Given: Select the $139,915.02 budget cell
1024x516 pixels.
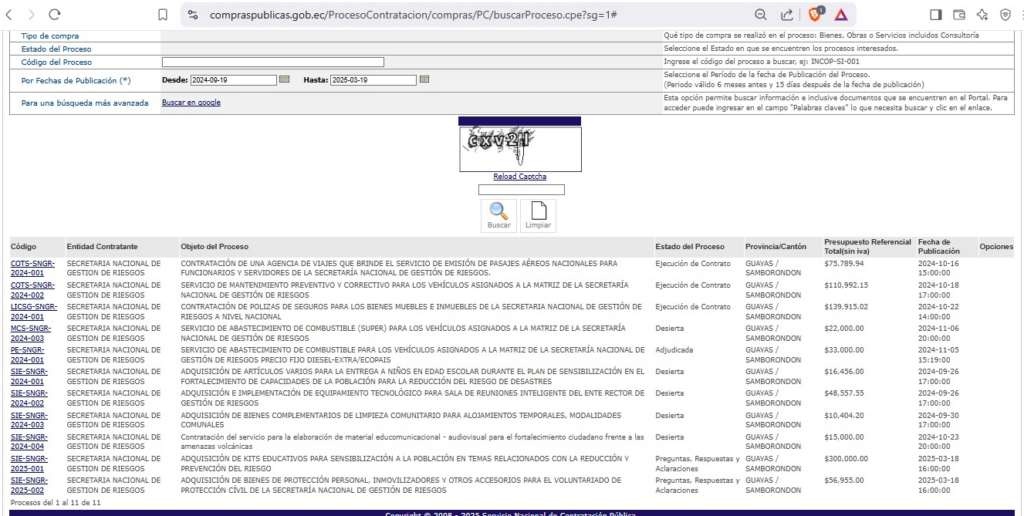Looking at the screenshot, I should (x=846, y=307).
